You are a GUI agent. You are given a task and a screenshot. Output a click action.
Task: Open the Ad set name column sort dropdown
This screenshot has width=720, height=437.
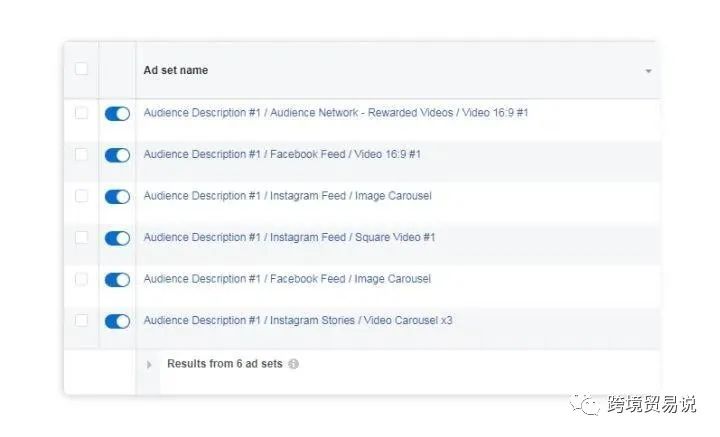(x=648, y=71)
